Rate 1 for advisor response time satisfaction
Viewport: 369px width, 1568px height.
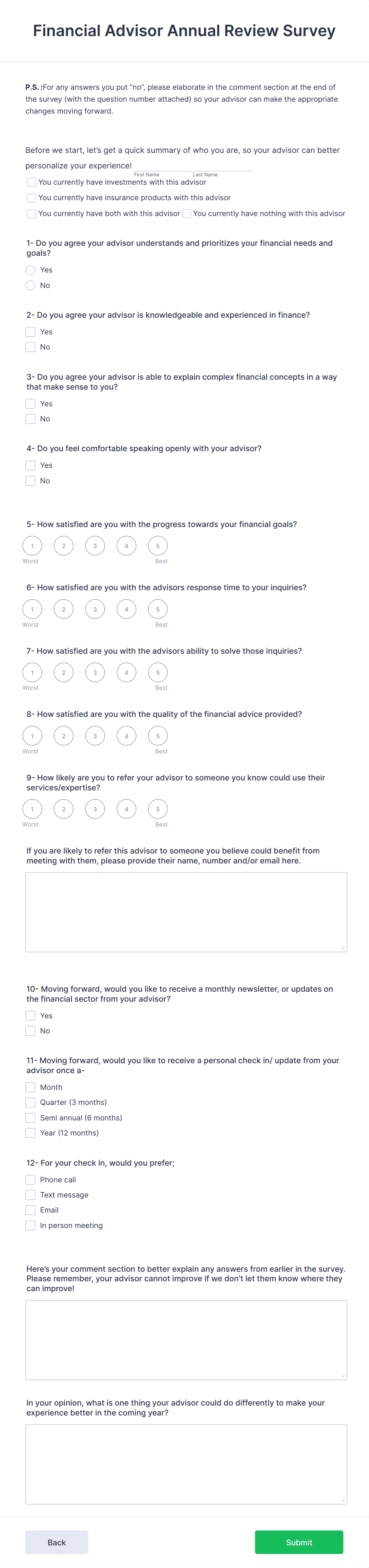point(32,609)
